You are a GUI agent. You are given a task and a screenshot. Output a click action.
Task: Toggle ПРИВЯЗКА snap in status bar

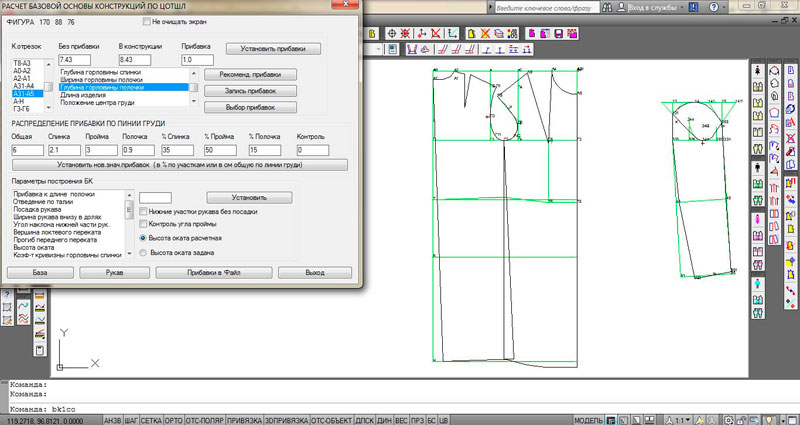245,420
